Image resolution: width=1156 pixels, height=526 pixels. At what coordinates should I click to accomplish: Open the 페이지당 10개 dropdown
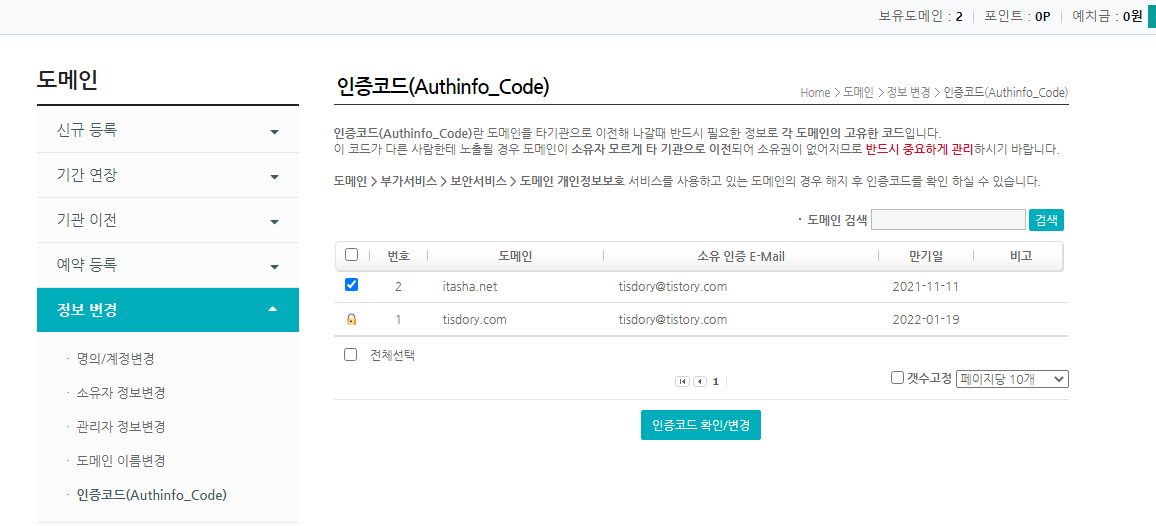click(x=1012, y=378)
